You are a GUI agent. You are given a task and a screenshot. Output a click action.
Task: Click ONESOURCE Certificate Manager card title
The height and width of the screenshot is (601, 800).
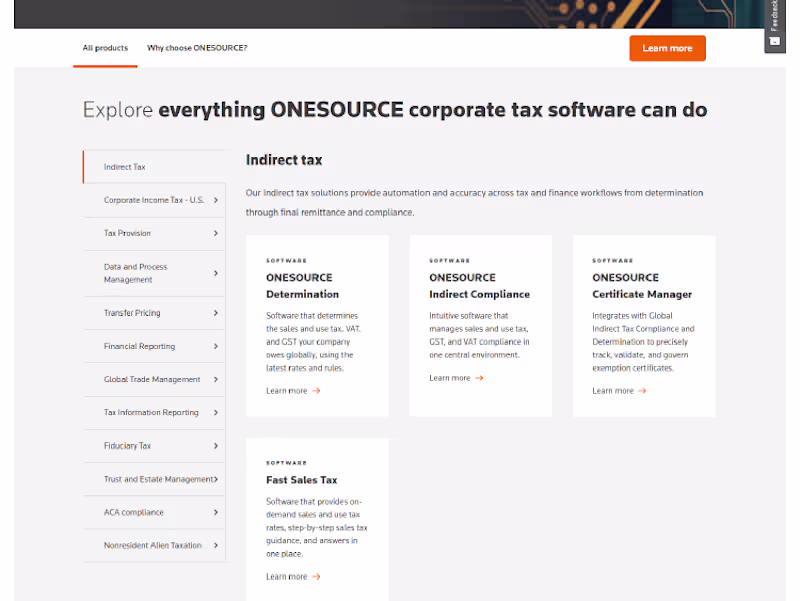(x=642, y=286)
